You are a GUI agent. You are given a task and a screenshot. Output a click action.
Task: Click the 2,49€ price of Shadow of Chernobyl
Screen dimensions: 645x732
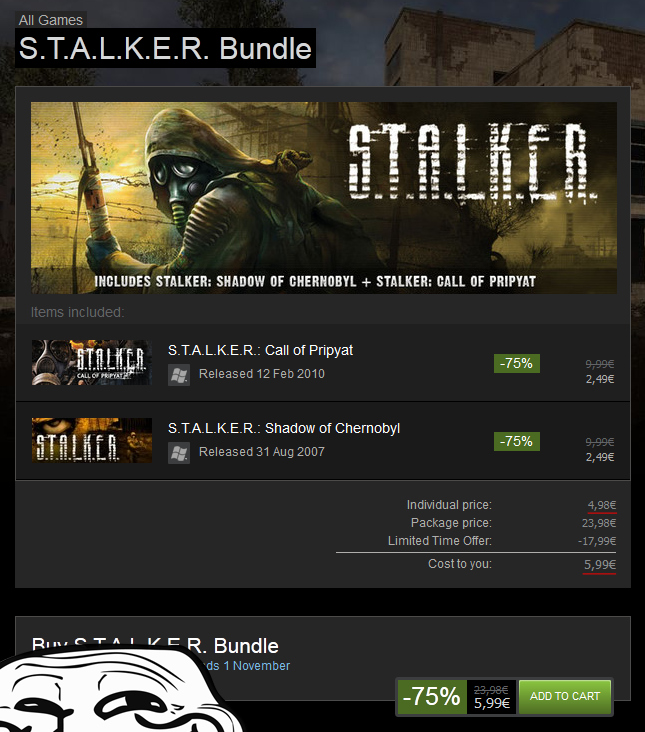600,457
